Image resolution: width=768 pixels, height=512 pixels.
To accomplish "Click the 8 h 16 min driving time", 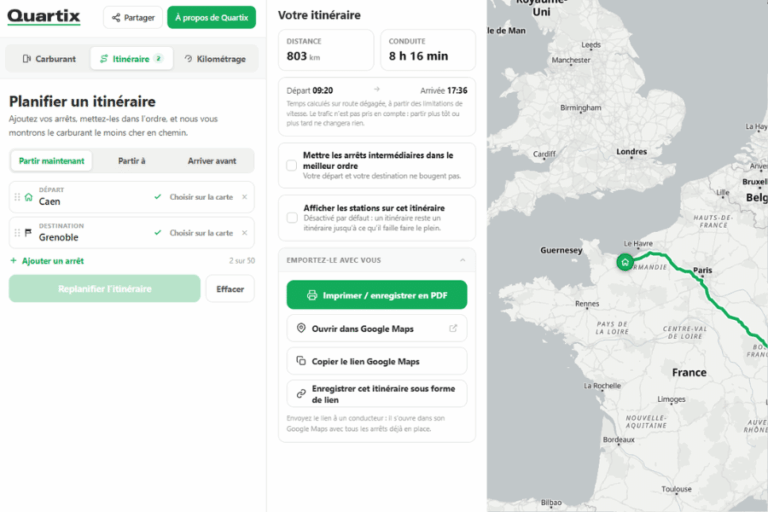I will (x=418, y=56).
